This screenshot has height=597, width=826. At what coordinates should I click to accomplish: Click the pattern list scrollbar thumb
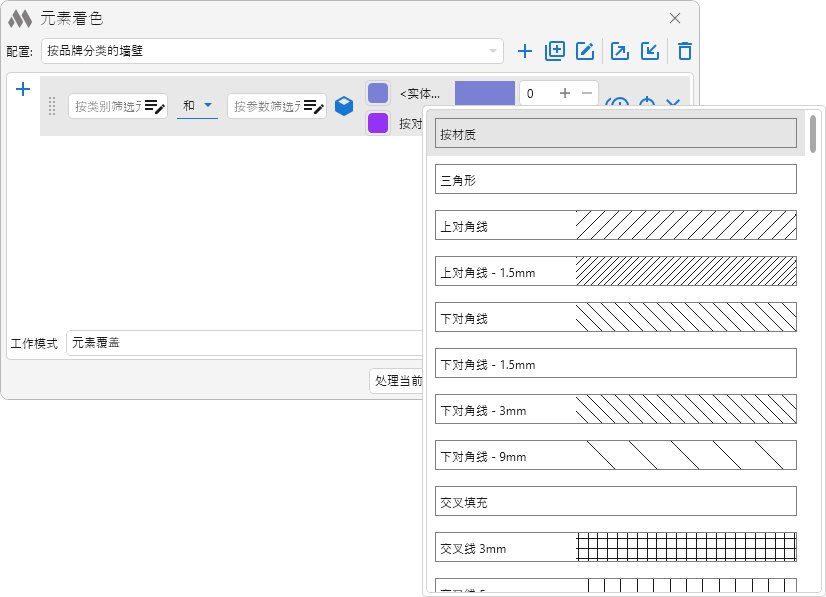tap(814, 134)
